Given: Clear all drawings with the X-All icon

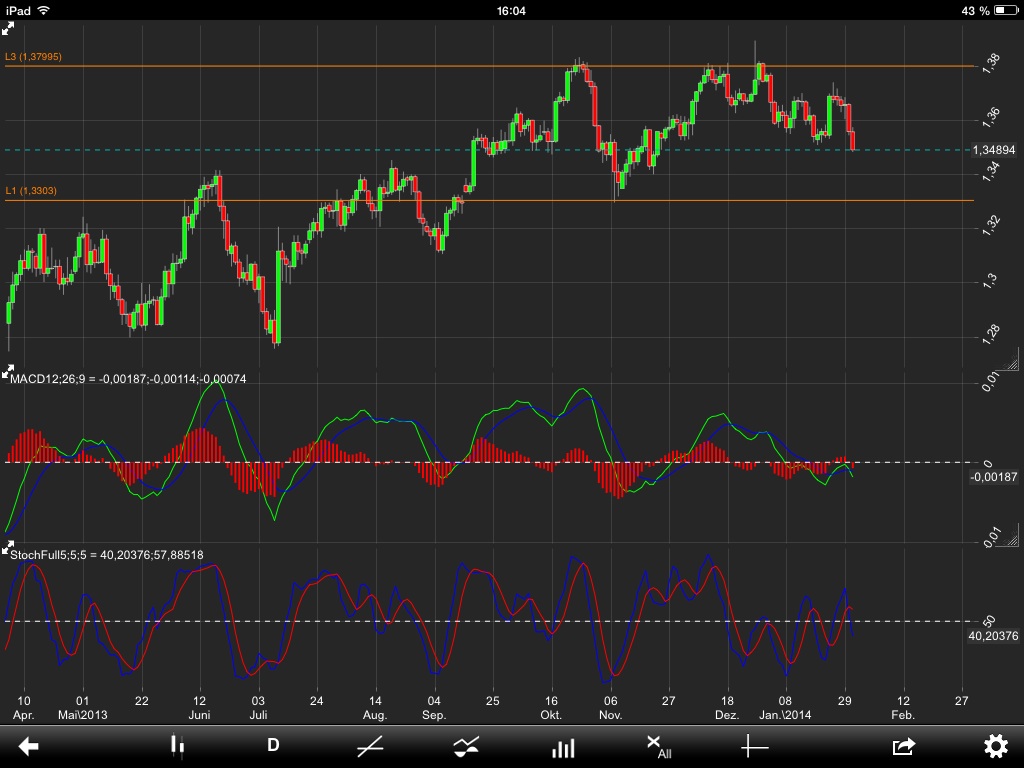Looking at the screenshot, I should [658, 747].
